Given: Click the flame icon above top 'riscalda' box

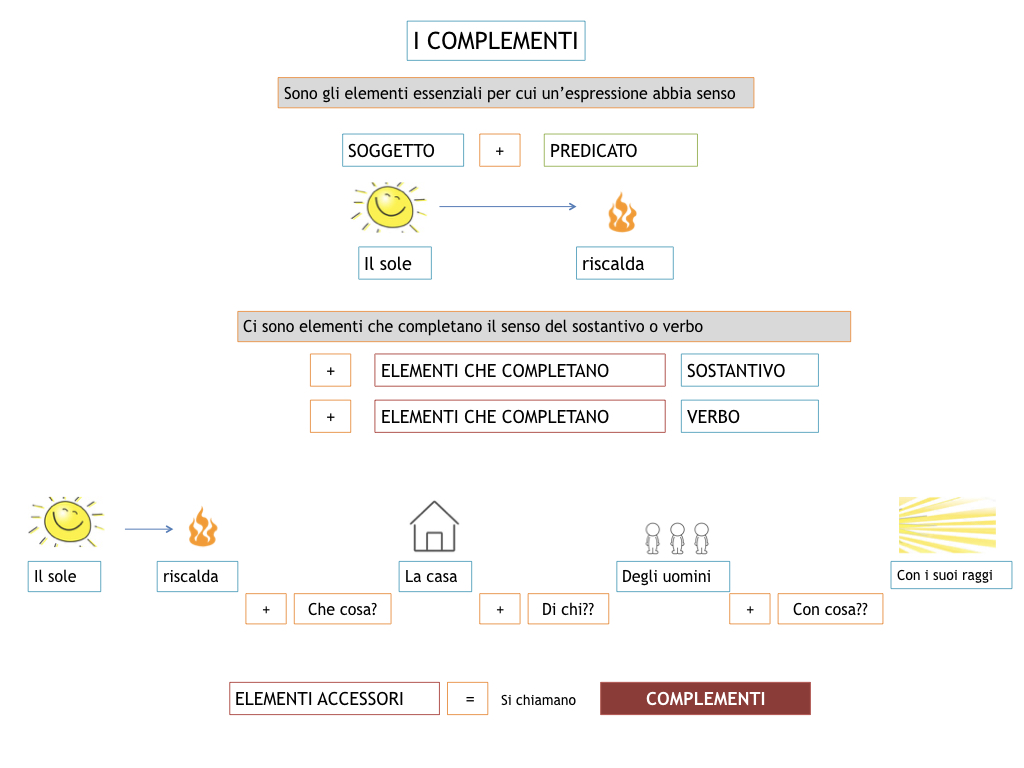Looking at the screenshot, I should pos(622,212).
